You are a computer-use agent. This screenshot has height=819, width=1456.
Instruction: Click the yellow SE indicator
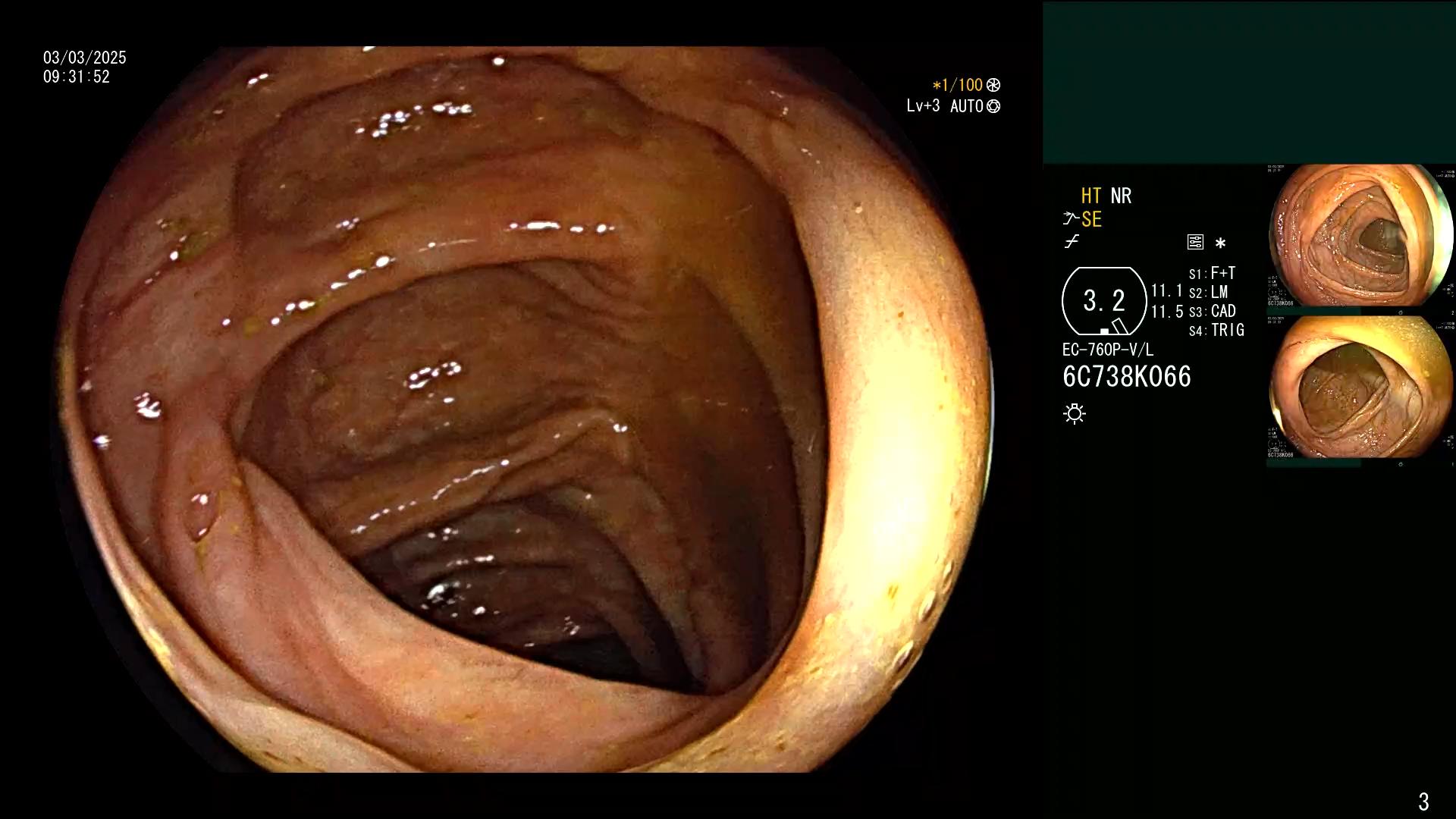point(1091,219)
